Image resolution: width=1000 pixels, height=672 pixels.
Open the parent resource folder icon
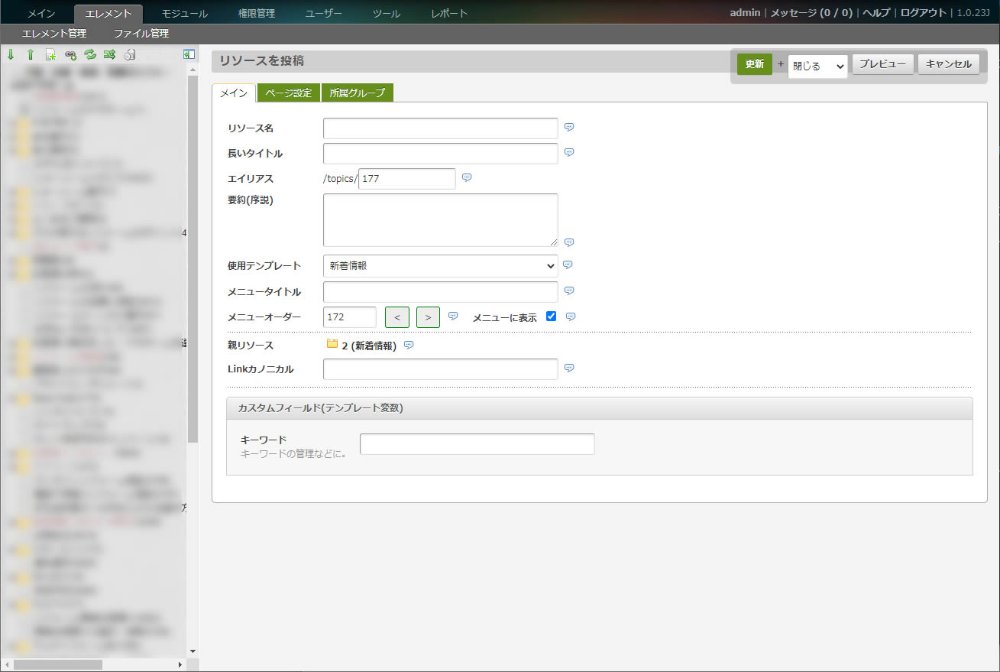coord(332,345)
